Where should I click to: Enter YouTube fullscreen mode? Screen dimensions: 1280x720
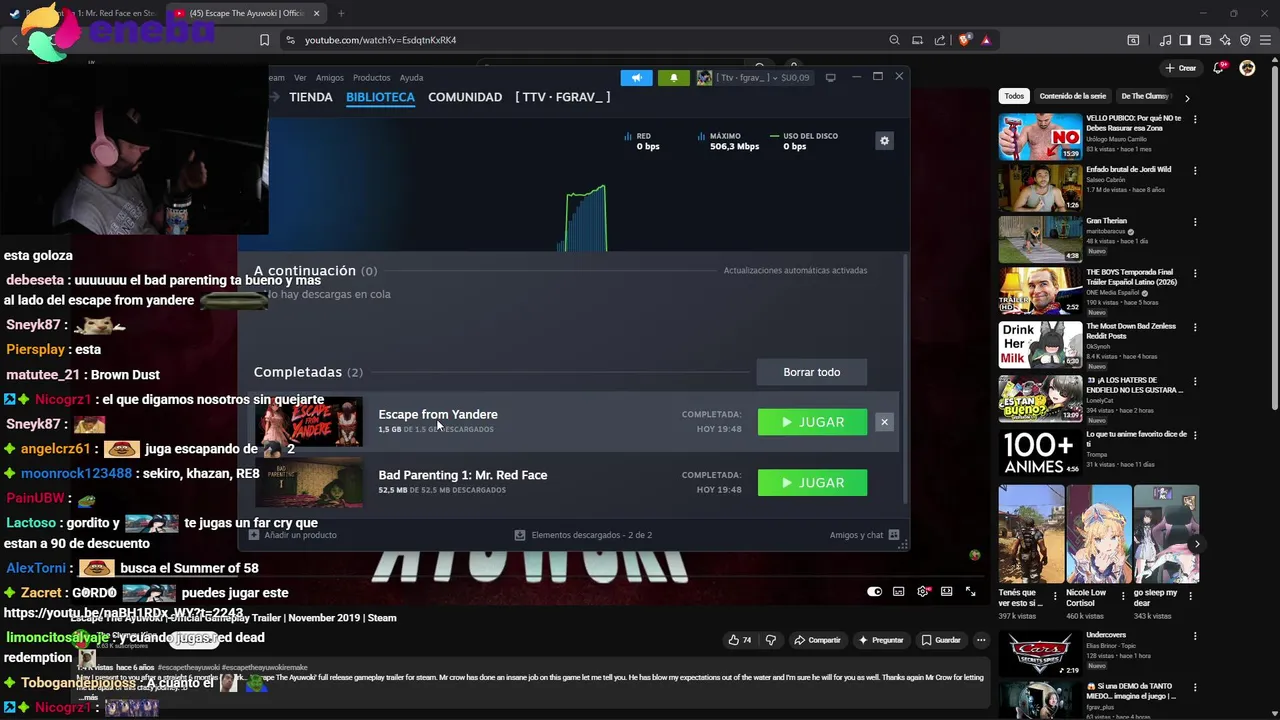pos(970,592)
